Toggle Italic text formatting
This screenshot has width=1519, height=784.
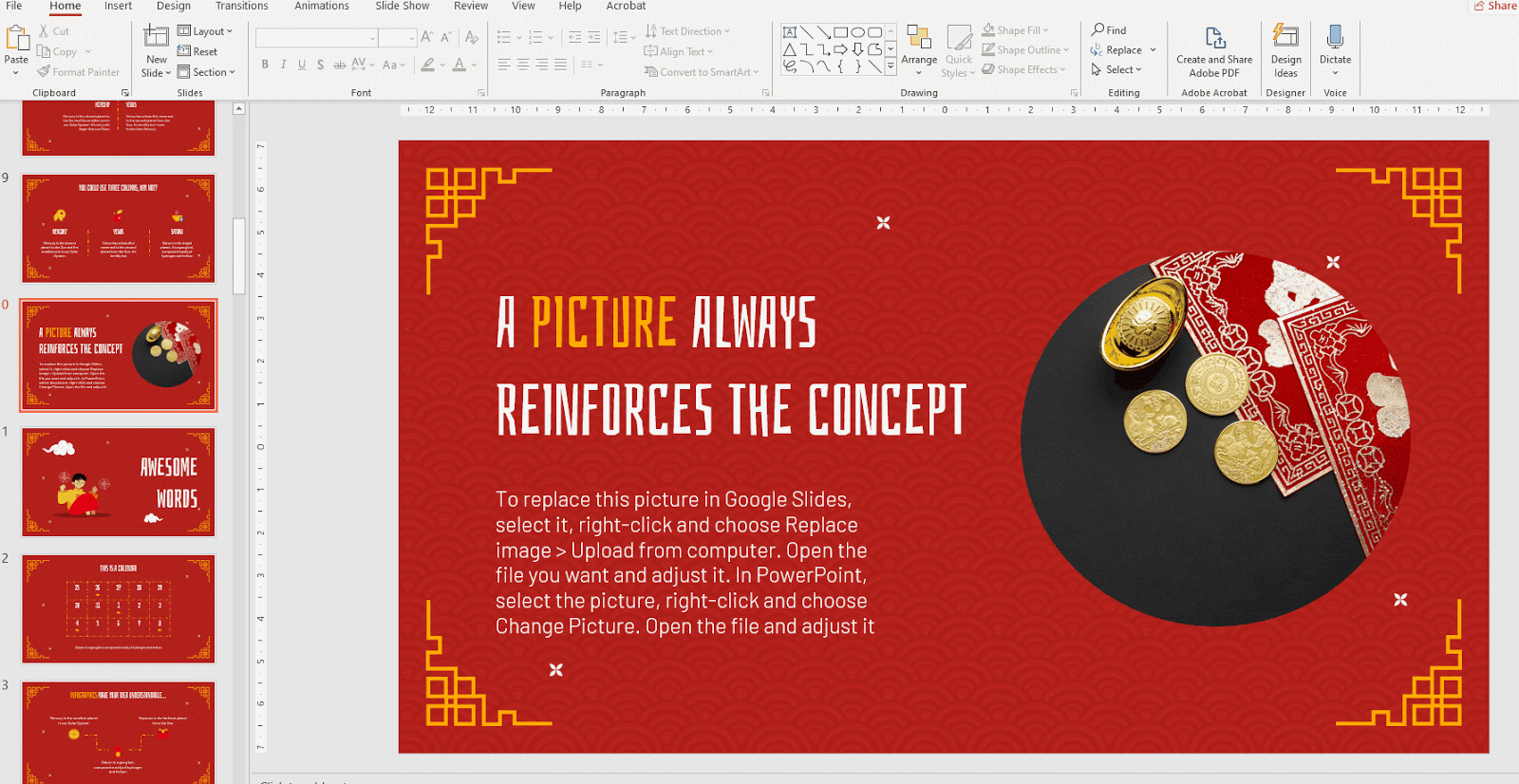(283, 65)
